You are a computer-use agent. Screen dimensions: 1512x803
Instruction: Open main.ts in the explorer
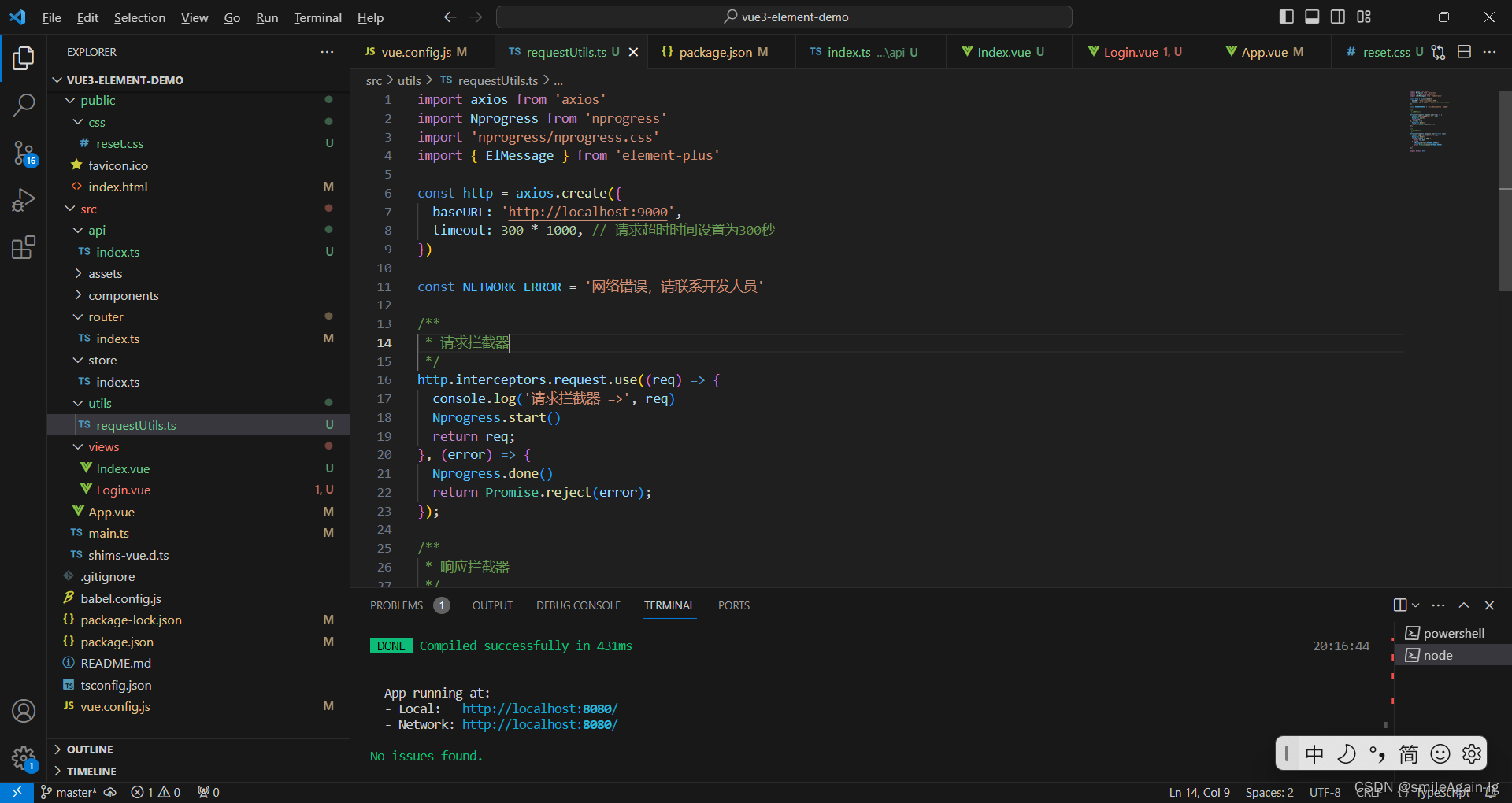click(x=108, y=534)
